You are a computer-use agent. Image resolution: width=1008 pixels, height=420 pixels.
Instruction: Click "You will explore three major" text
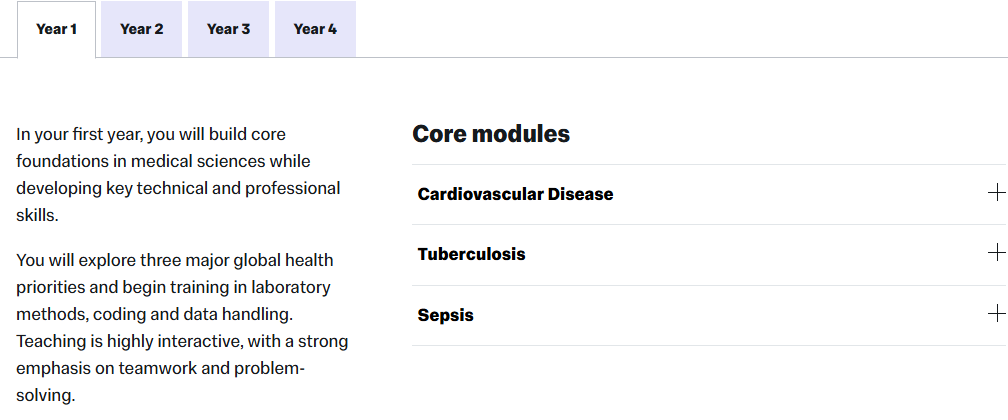(x=120, y=260)
